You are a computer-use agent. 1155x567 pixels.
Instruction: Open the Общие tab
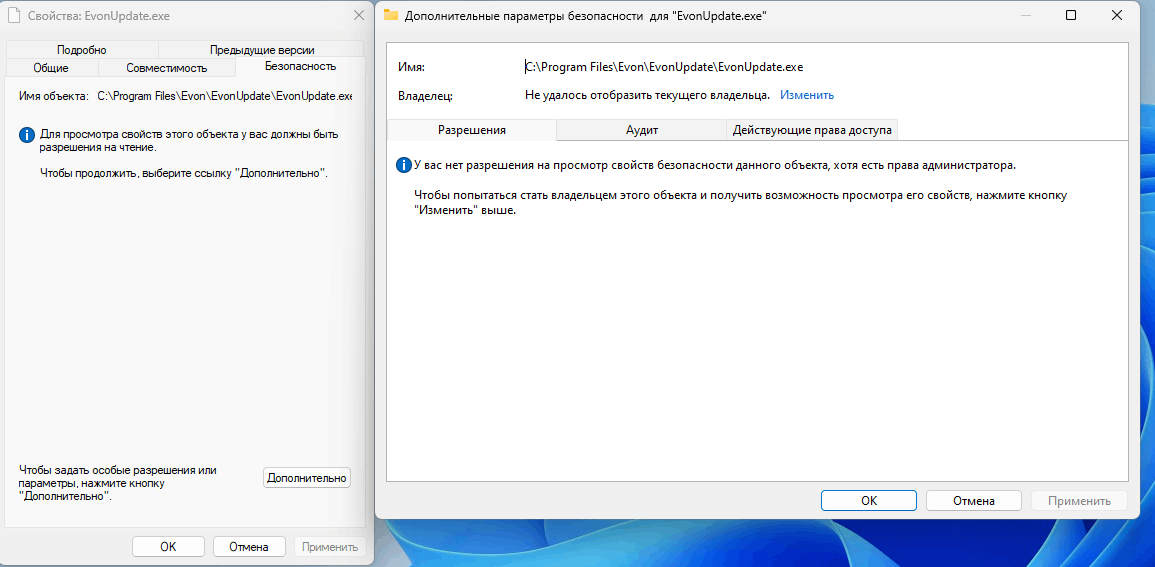[x=51, y=68]
